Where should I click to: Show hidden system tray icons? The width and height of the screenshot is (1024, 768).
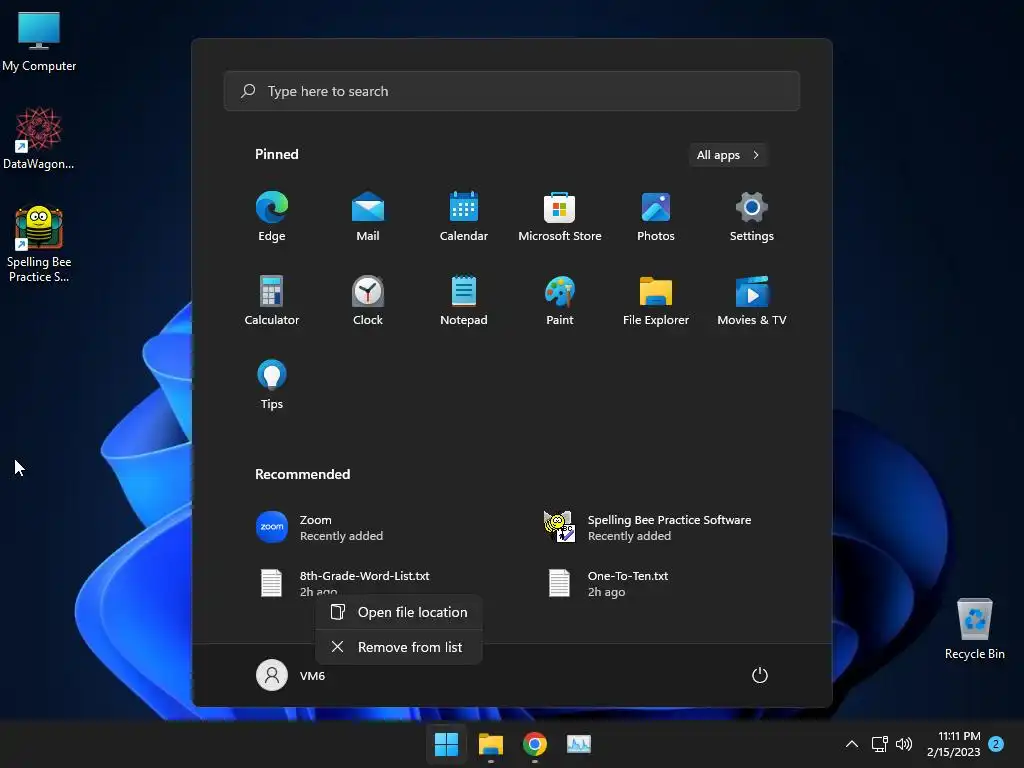click(852, 744)
